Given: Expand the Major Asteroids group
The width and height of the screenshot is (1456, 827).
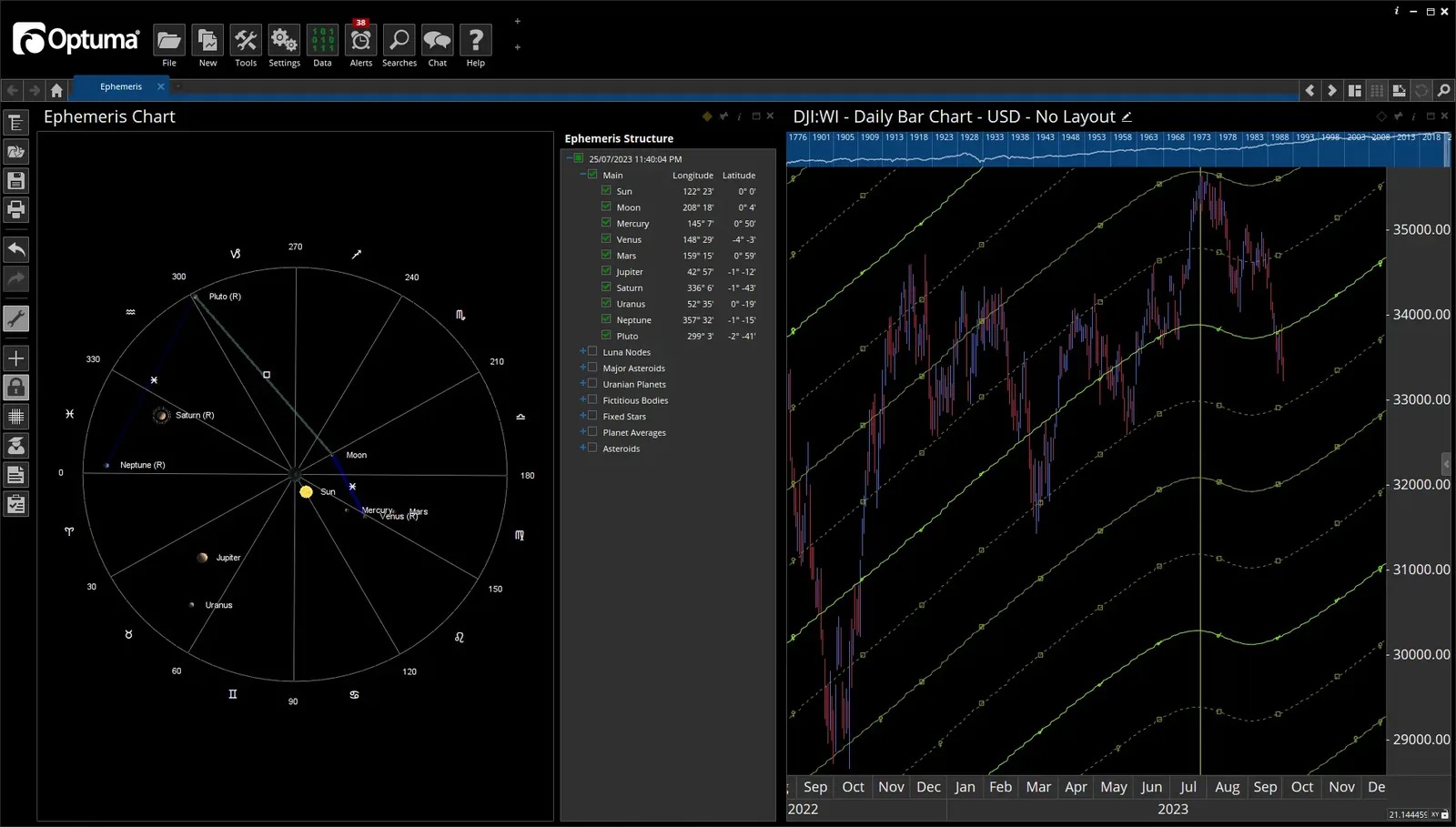Looking at the screenshot, I should tap(583, 368).
